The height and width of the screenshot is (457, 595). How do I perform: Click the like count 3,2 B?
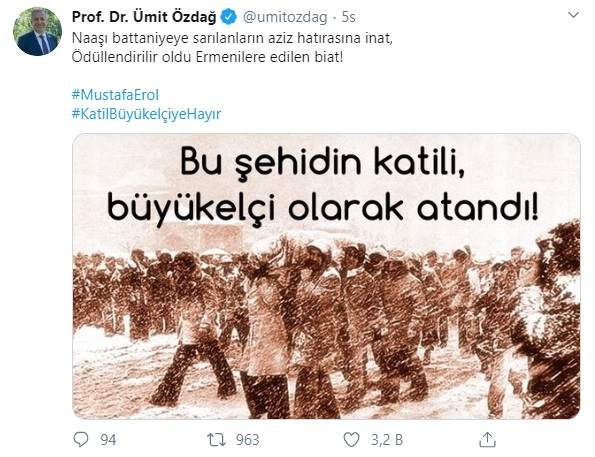point(387,440)
